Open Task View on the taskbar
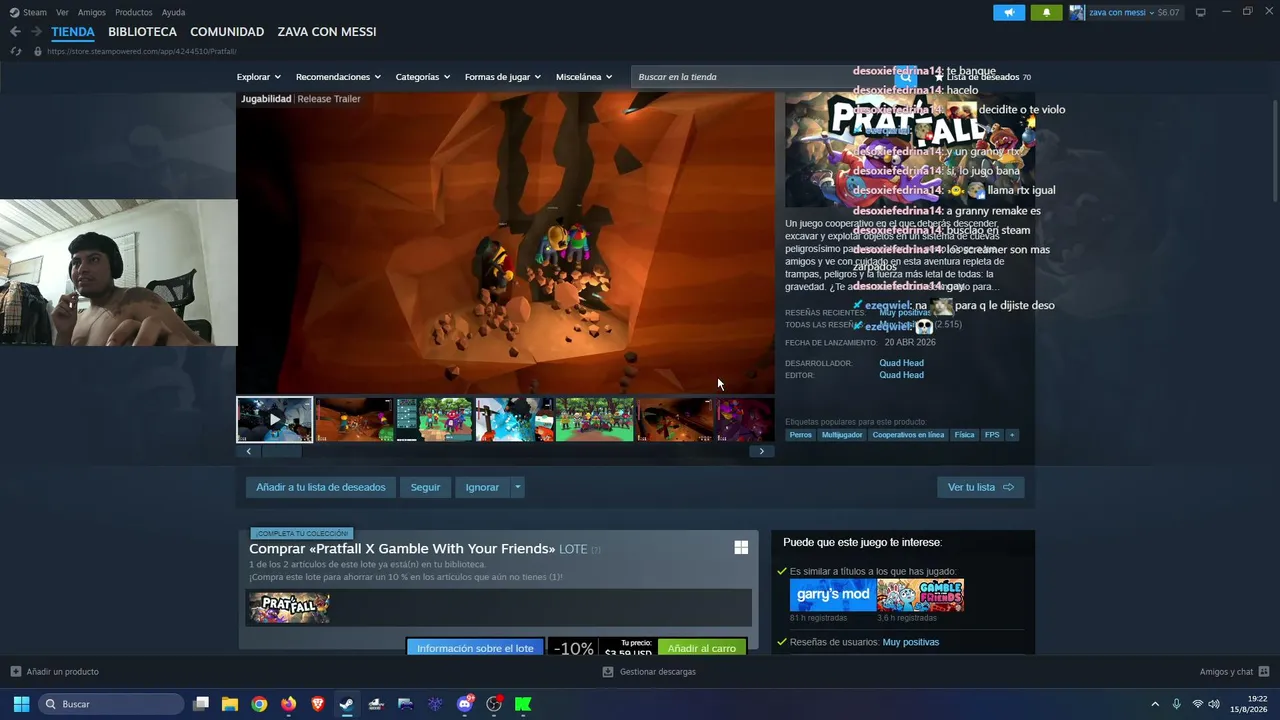 click(x=201, y=704)
